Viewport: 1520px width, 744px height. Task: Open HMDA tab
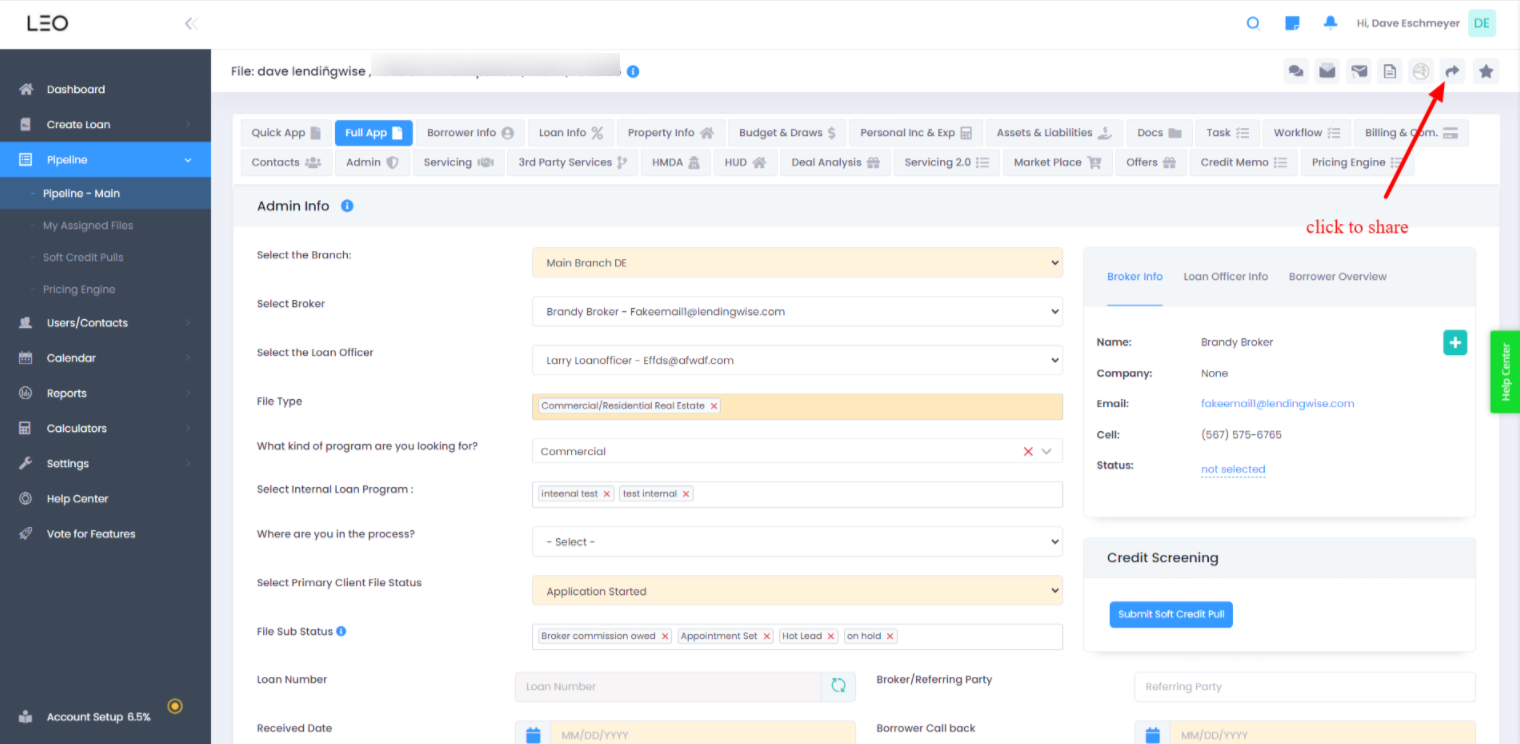[x=676, y=162]
